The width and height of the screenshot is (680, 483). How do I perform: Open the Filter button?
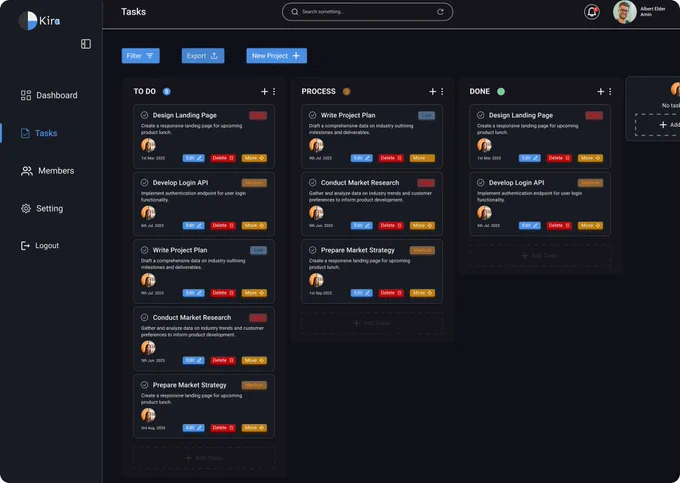(141, 55)
